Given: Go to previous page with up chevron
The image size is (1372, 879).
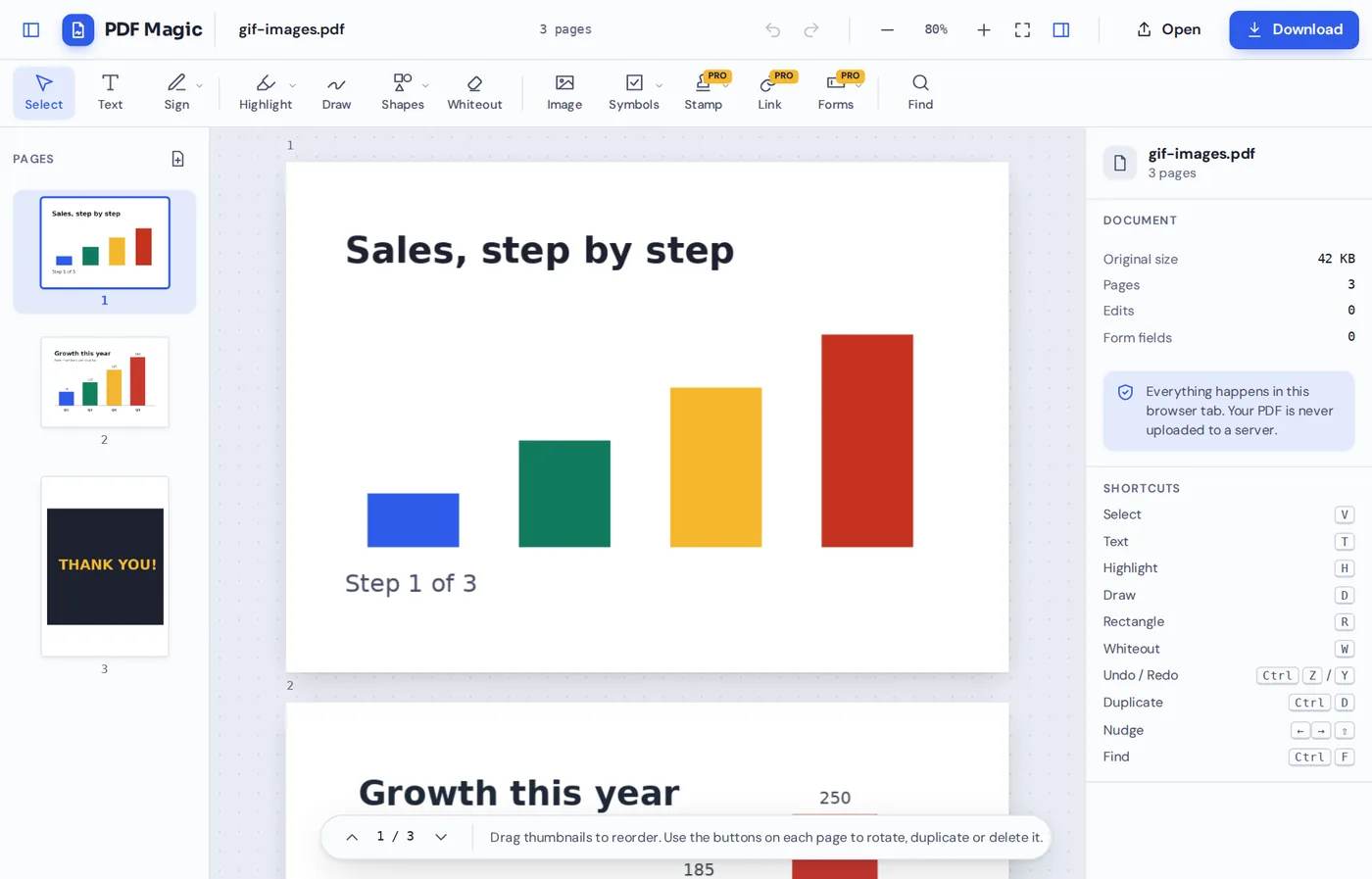Looking at the screenshot, I should click(x=352, y=837).
